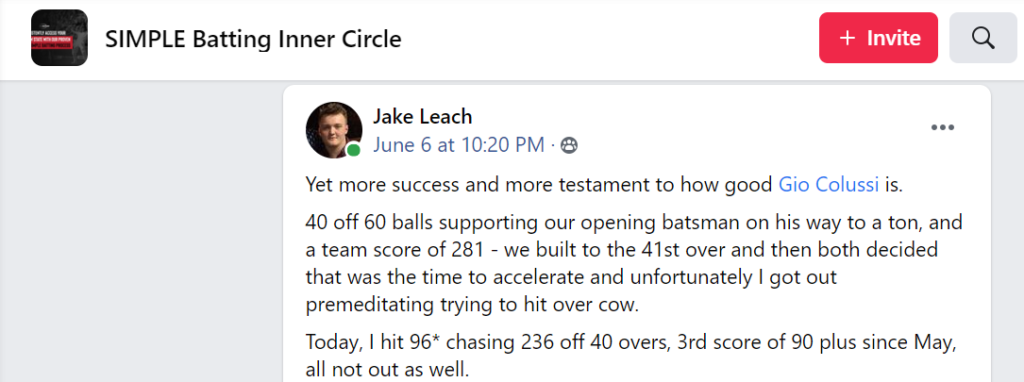Click the "that was the time to accelerate" line
1024x382 pixels.
click(x=571, y=278)
